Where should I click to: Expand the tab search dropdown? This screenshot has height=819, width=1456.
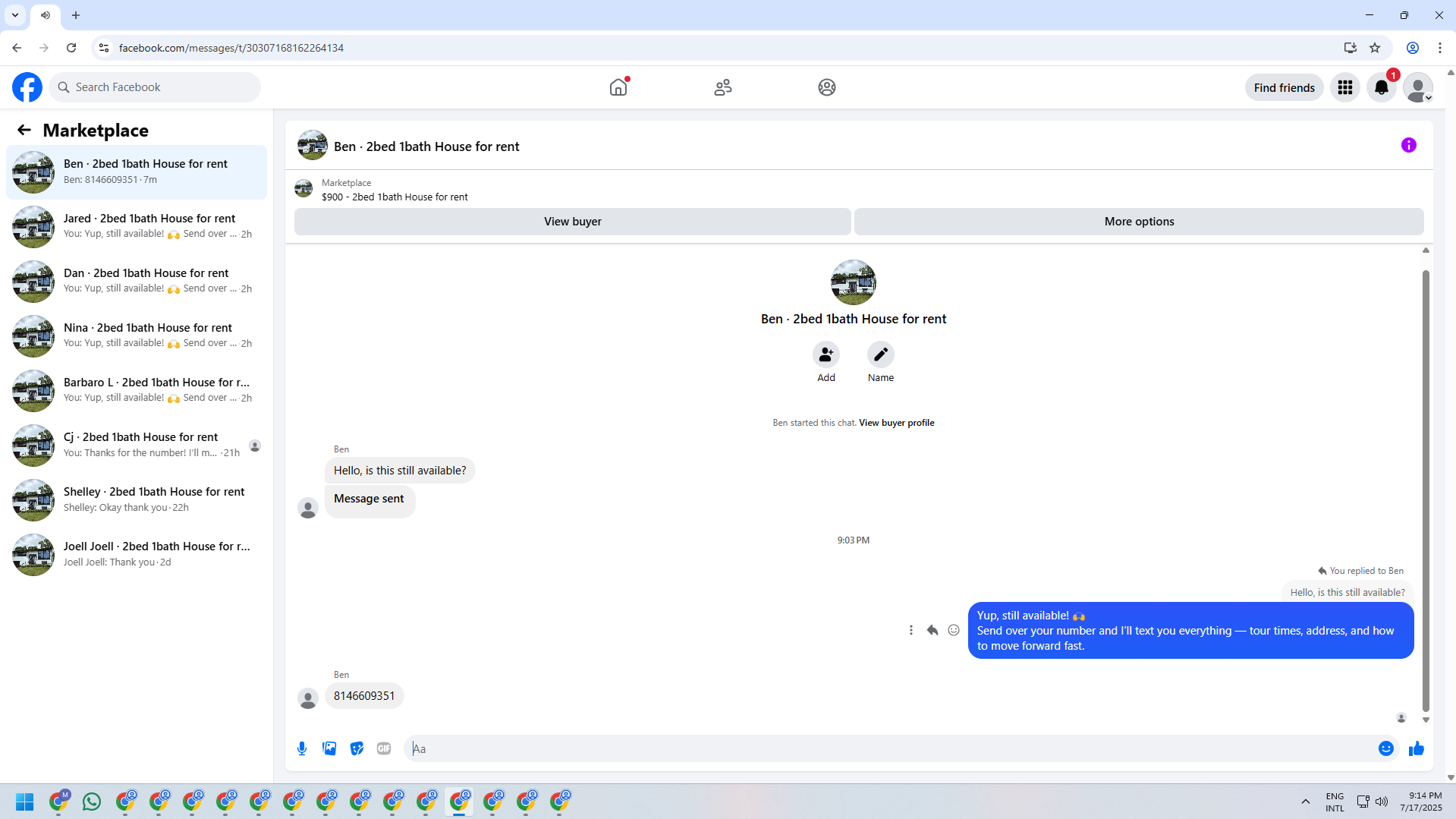(x=15, y=15)
